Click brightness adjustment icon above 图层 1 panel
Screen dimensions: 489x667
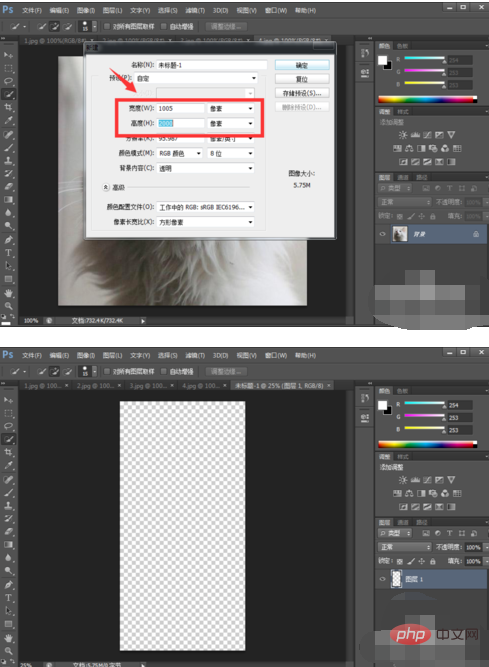point(403,480)
